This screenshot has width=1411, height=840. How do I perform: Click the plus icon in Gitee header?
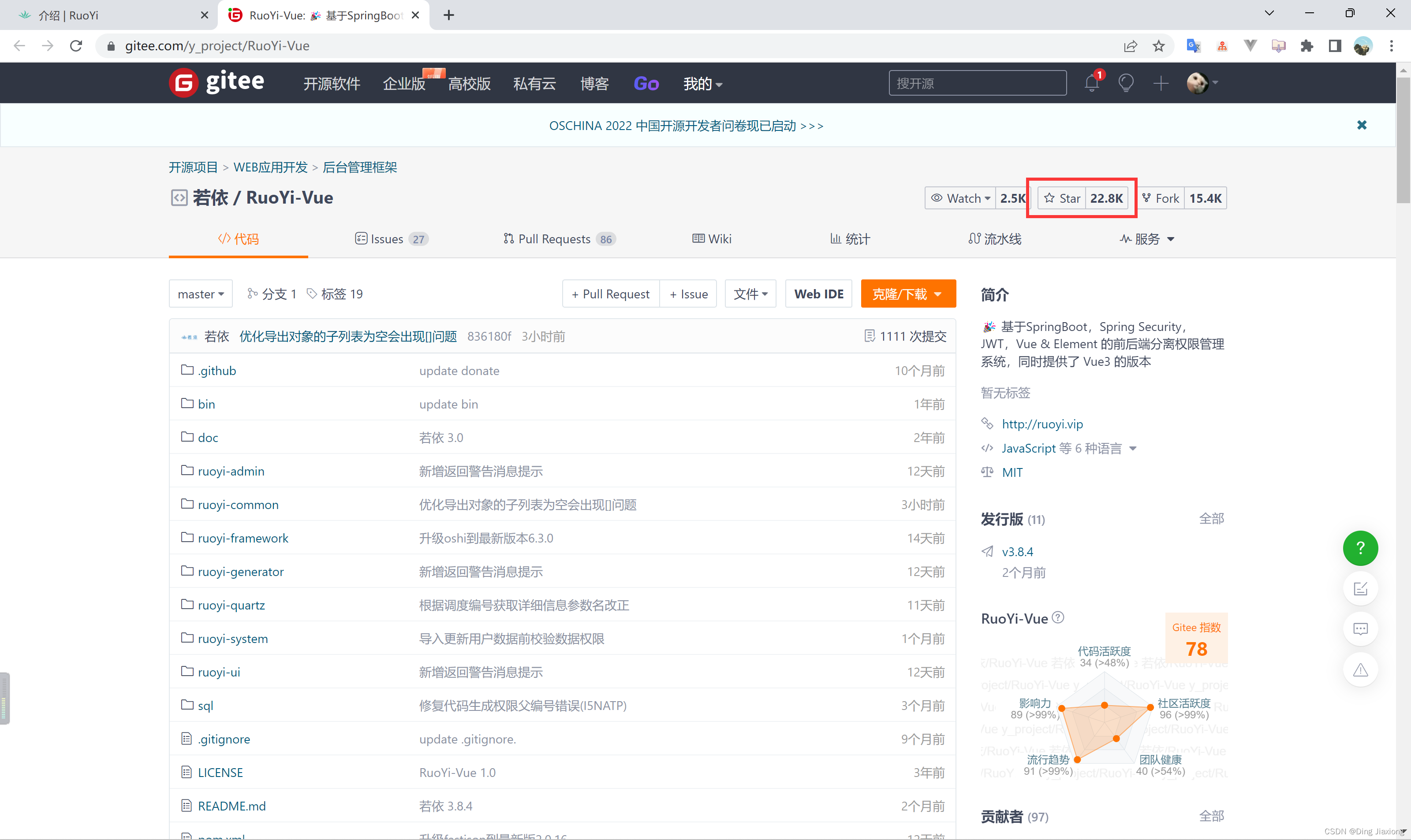tap(1160, 84)
